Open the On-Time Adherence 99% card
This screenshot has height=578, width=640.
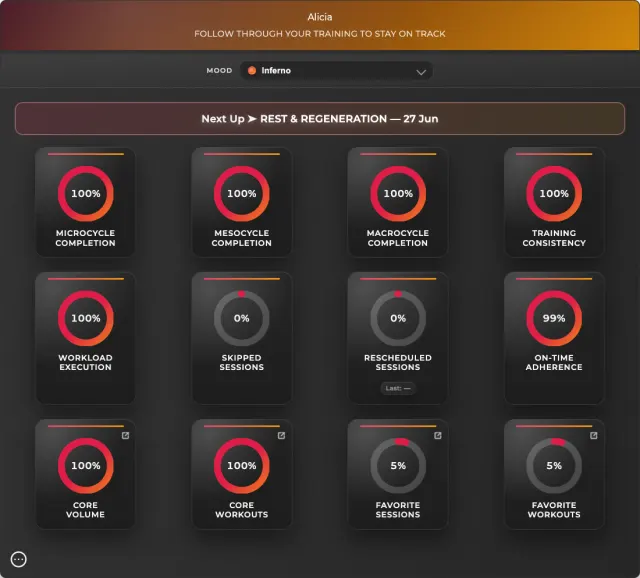(554, 338)
